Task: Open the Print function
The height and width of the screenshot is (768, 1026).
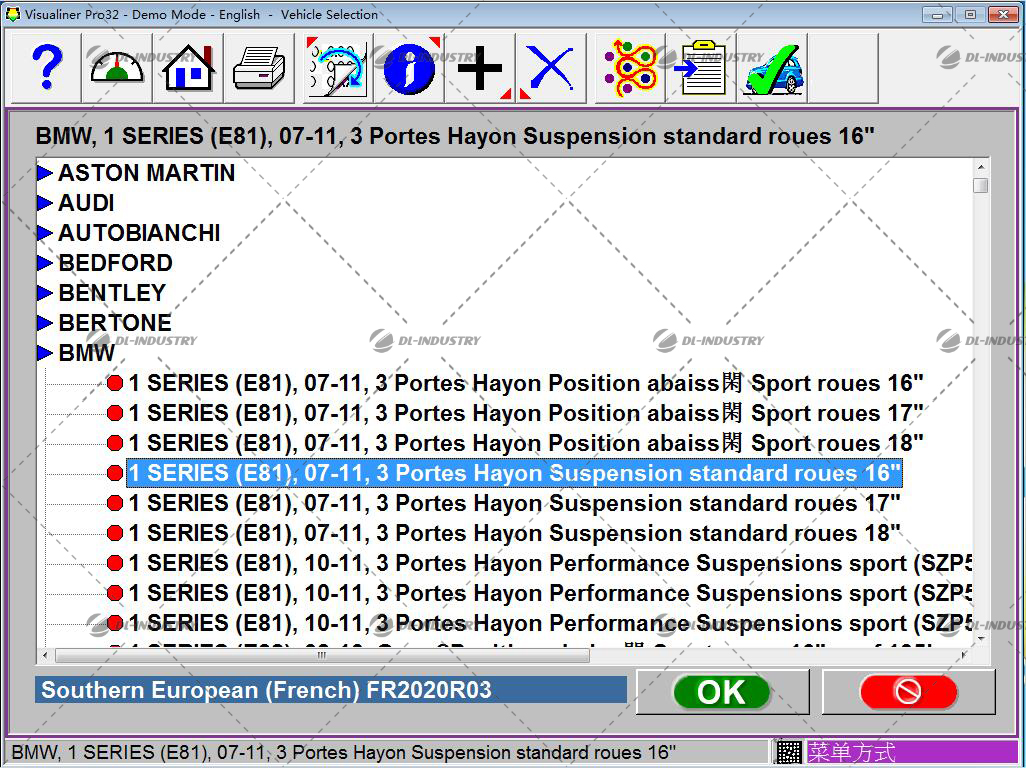Action: point(259,68)
